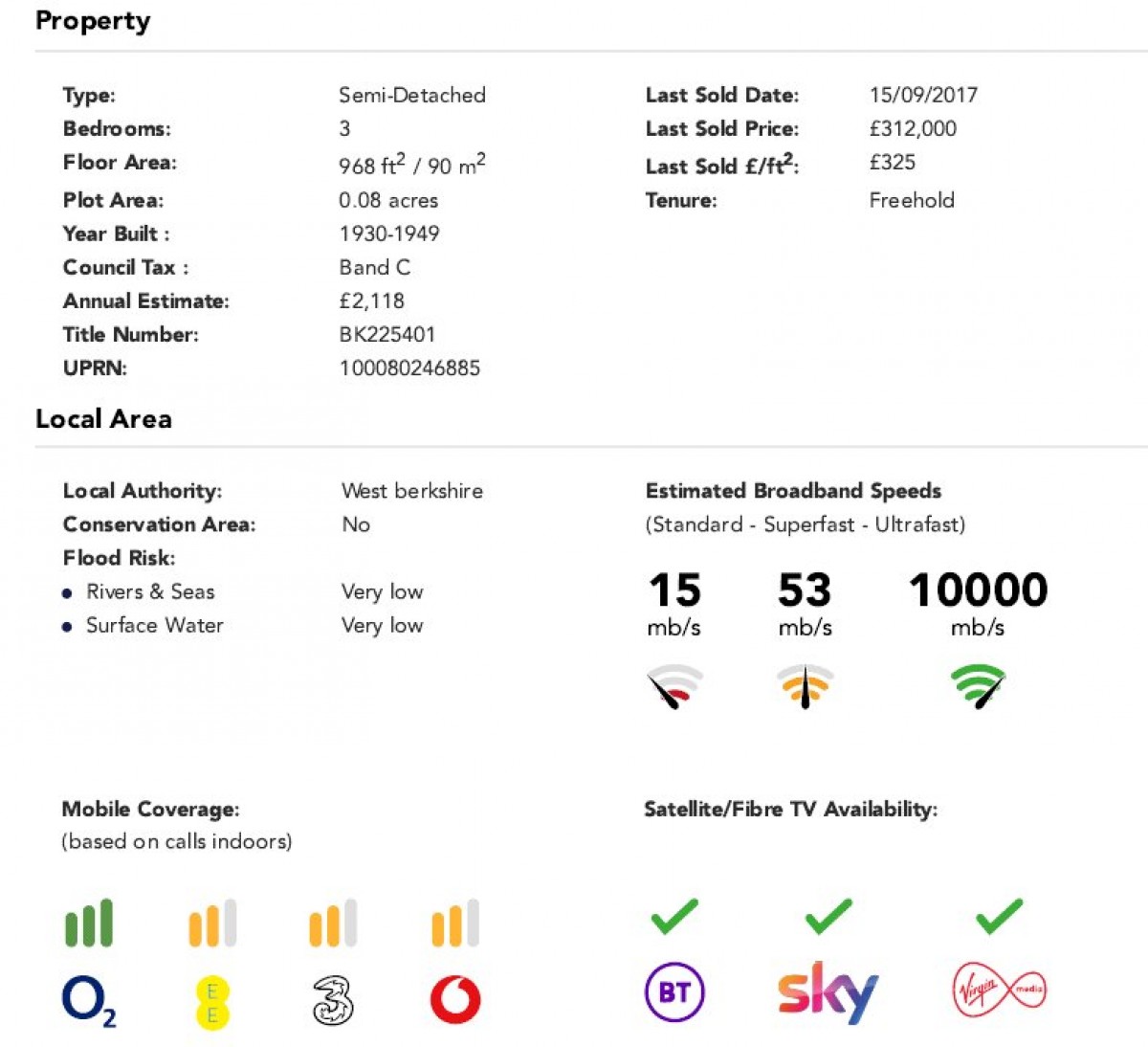The height and width of the screenshot is (1047, 1148).
Task: Click the EE network logo
Action: tap(211, 1002)
